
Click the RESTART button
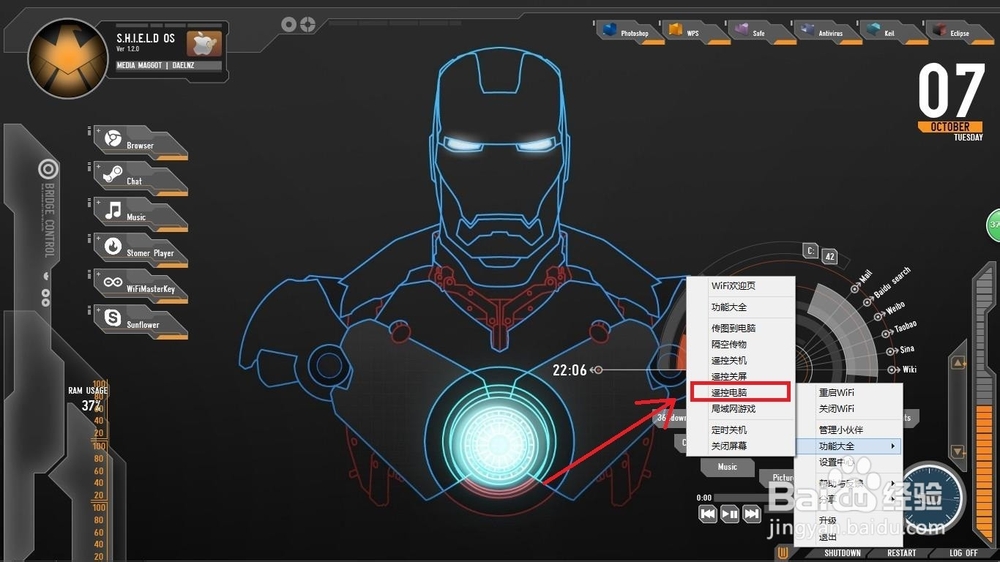(x=901, y=553)
